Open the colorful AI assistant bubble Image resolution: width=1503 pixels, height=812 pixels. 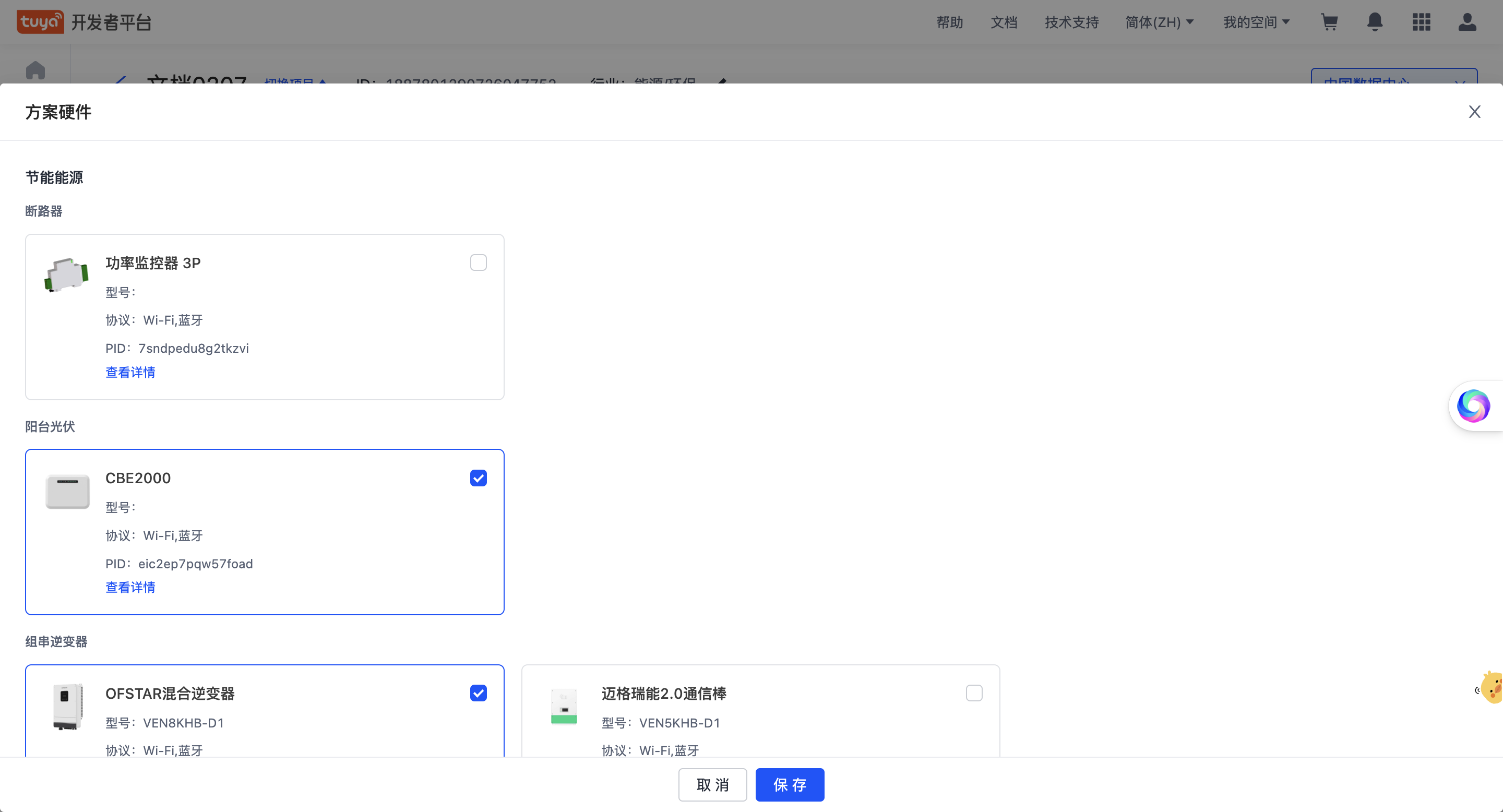pos(1473,406)
